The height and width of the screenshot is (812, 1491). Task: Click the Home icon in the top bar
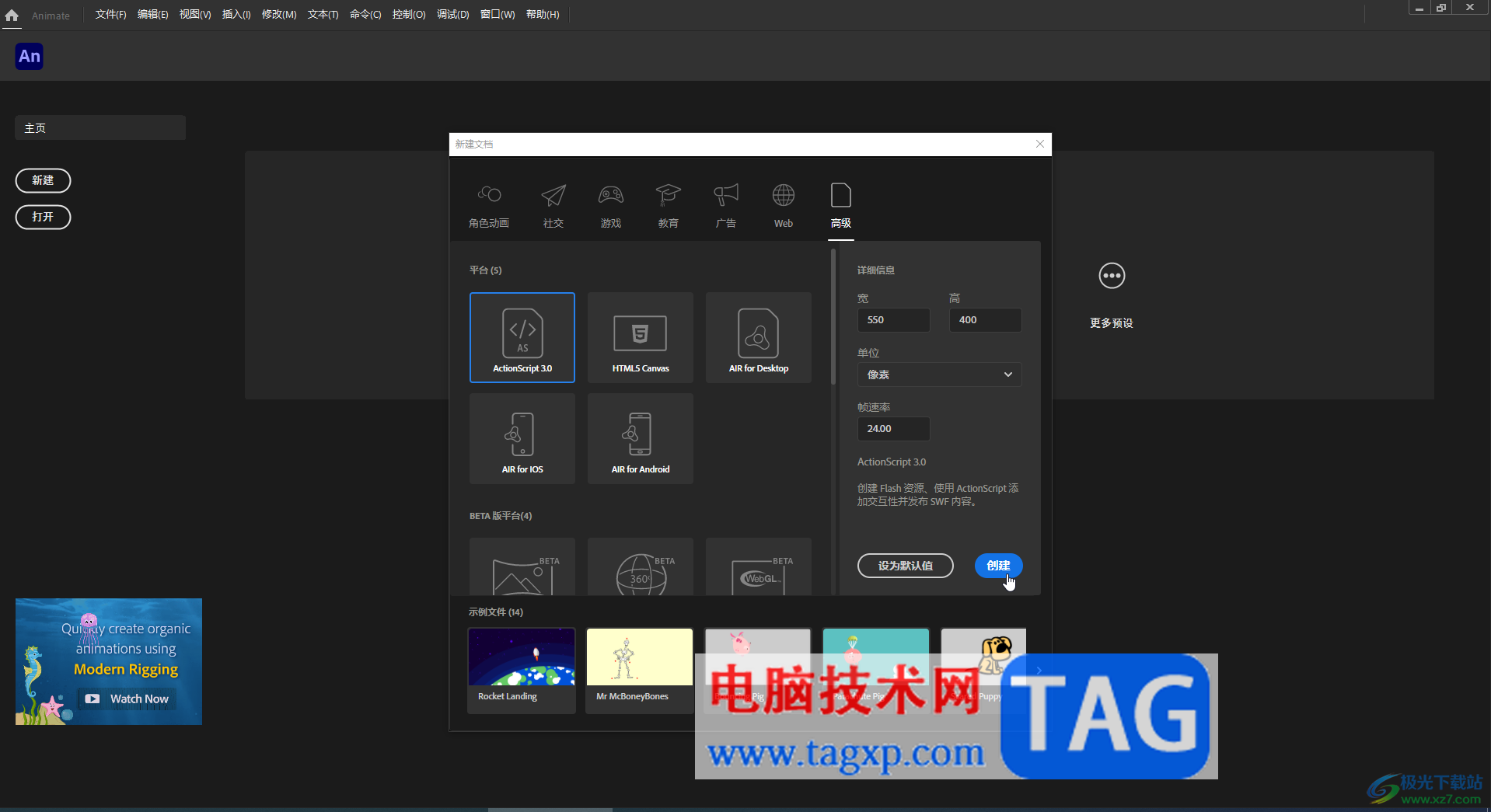coord(12,15)
